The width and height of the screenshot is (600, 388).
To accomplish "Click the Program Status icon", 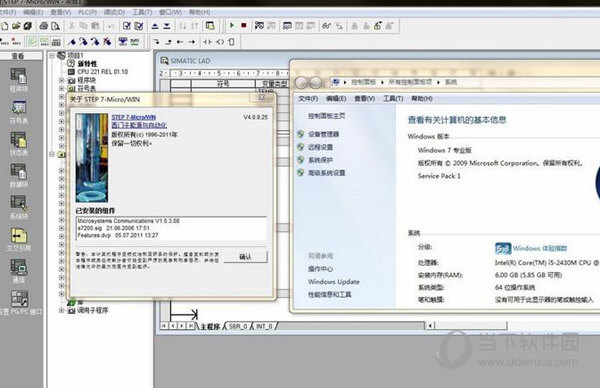I will pos(259,26).
